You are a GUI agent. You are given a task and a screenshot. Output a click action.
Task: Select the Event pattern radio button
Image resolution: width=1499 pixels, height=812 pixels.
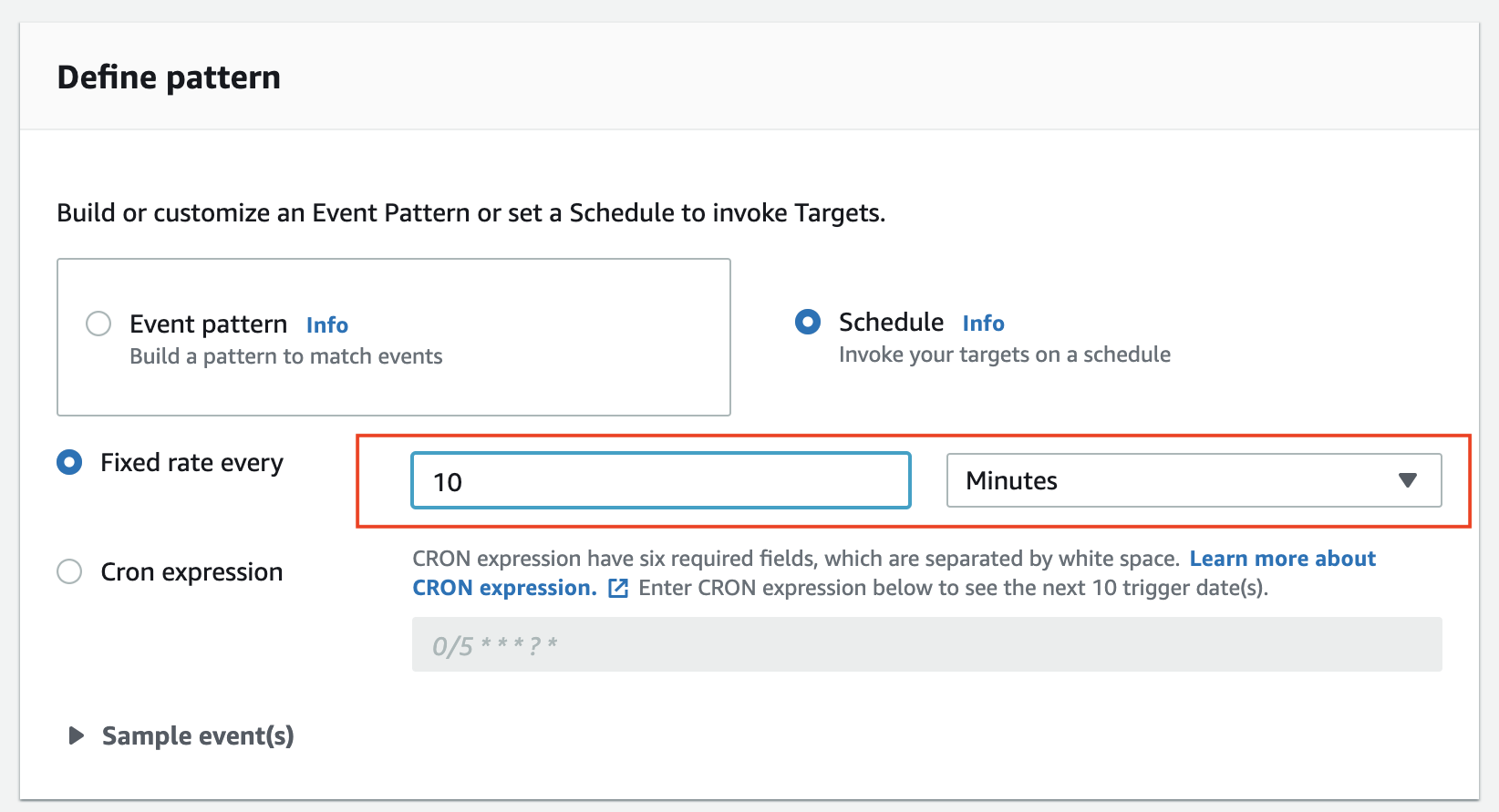98,323
